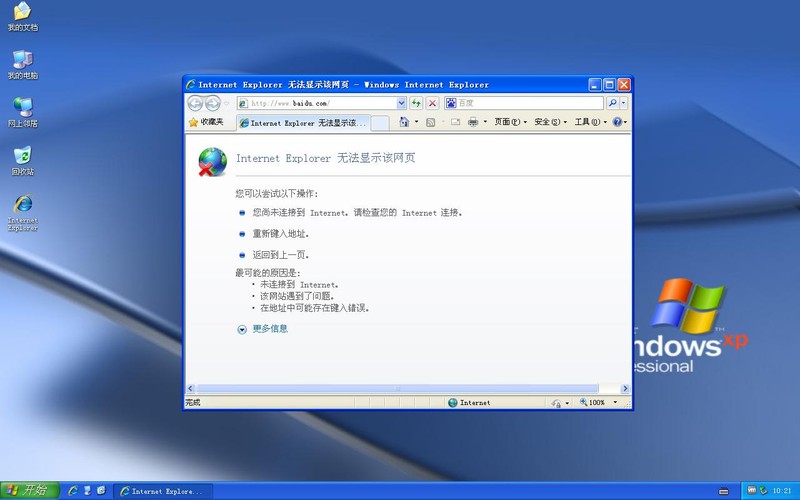Expand the address bar history dropdown
800x500 pixels.
[x=402, y=103]
